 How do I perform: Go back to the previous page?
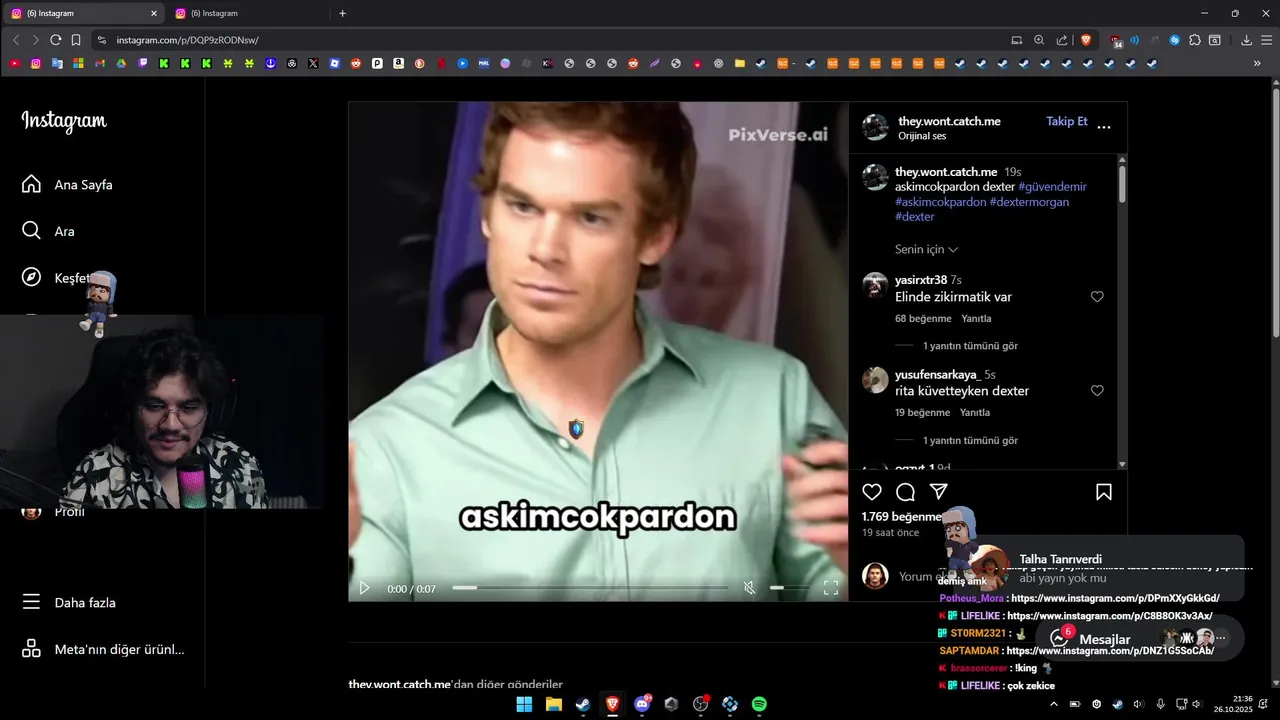pos(15,40)
